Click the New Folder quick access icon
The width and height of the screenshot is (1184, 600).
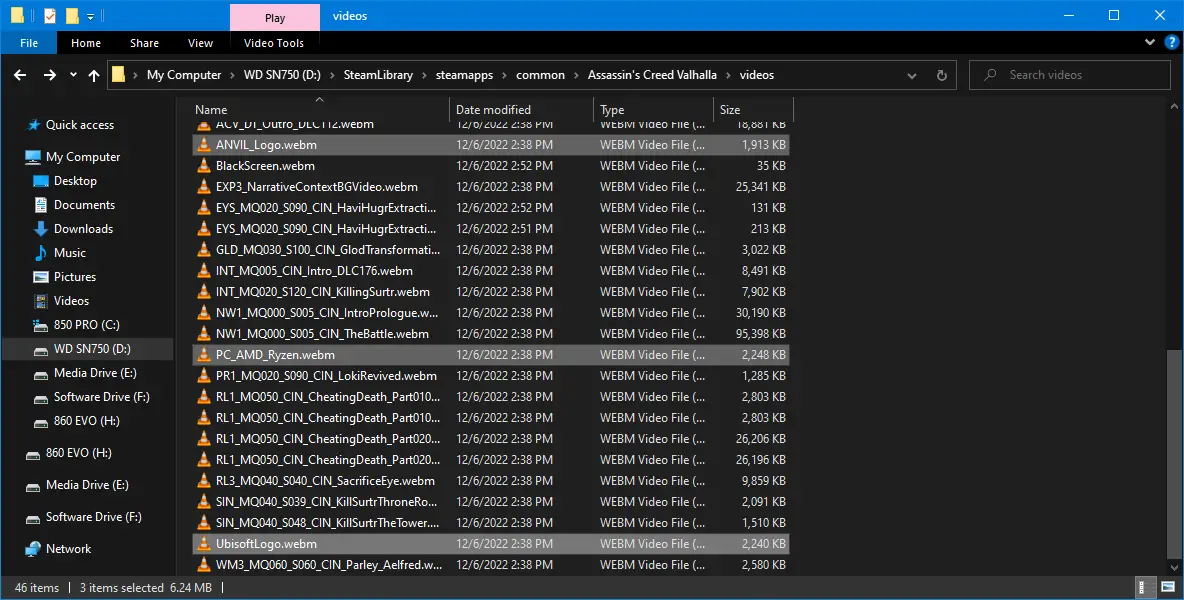72,16
